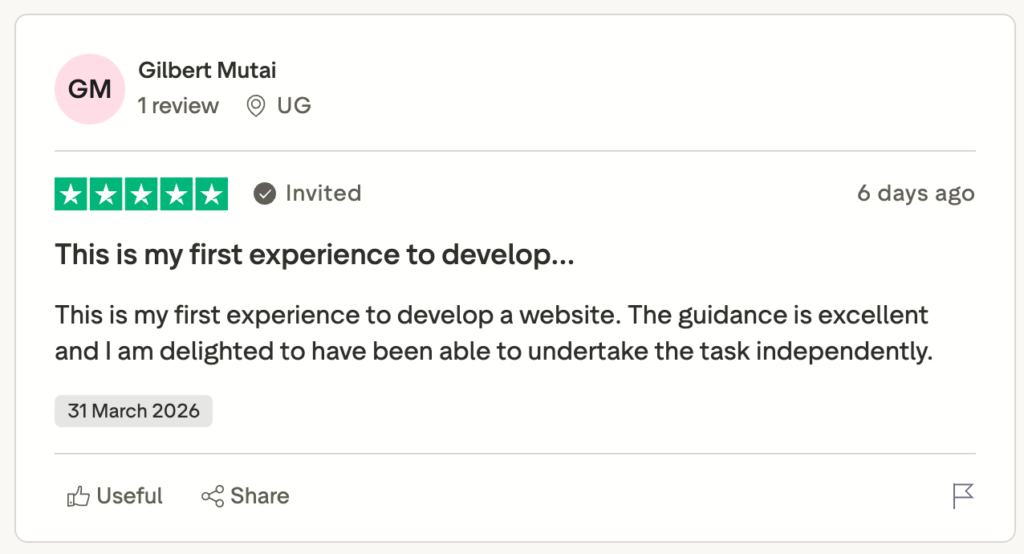Click the first green star
The width and height of the screenshot is (1024, 554).
coord(71,194)
